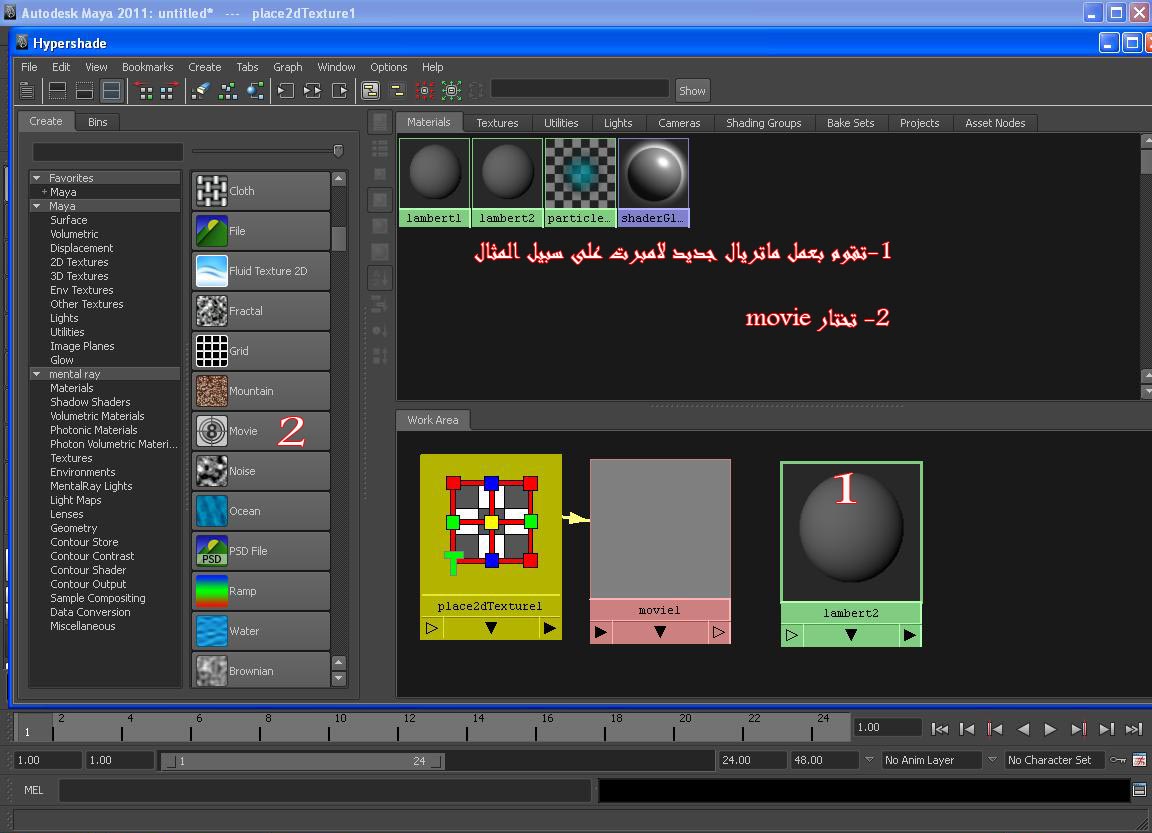Click frame 12 on the timeline
The height and width of the screenshot is (833, 1152).
tap(398, 726)
